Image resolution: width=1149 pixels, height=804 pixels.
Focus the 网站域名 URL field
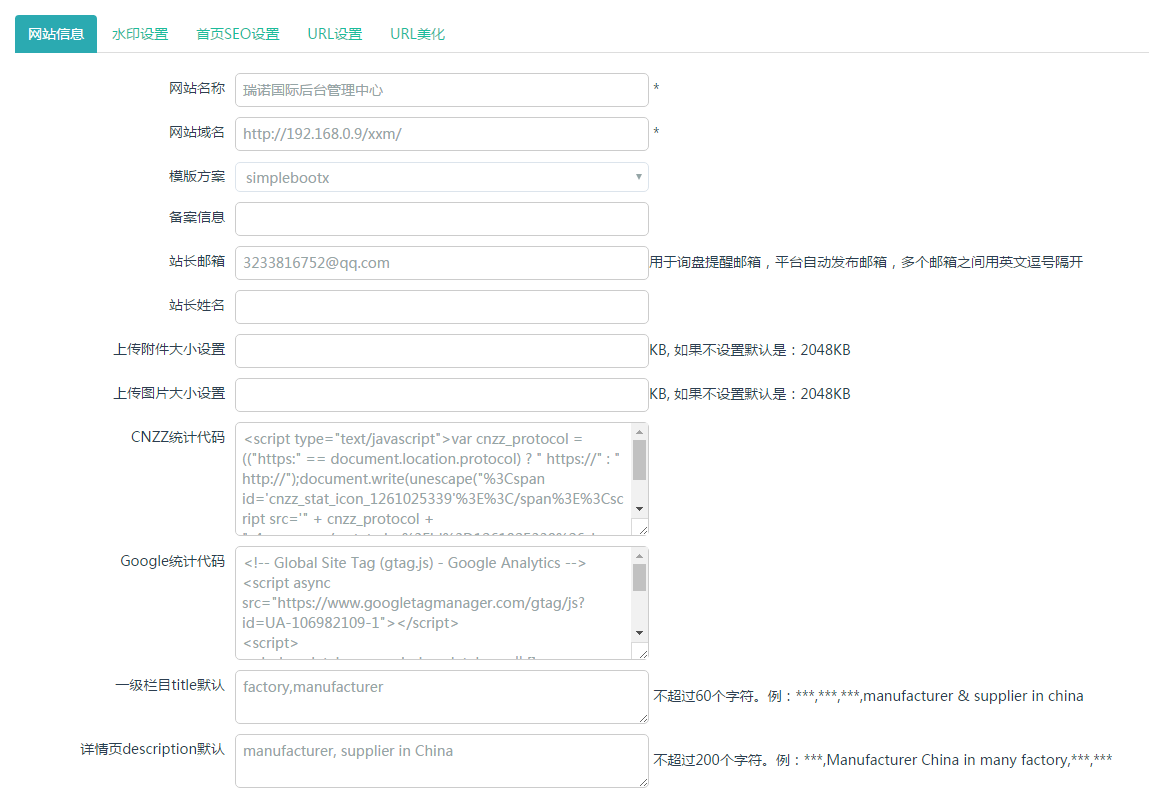pos(442,134)
